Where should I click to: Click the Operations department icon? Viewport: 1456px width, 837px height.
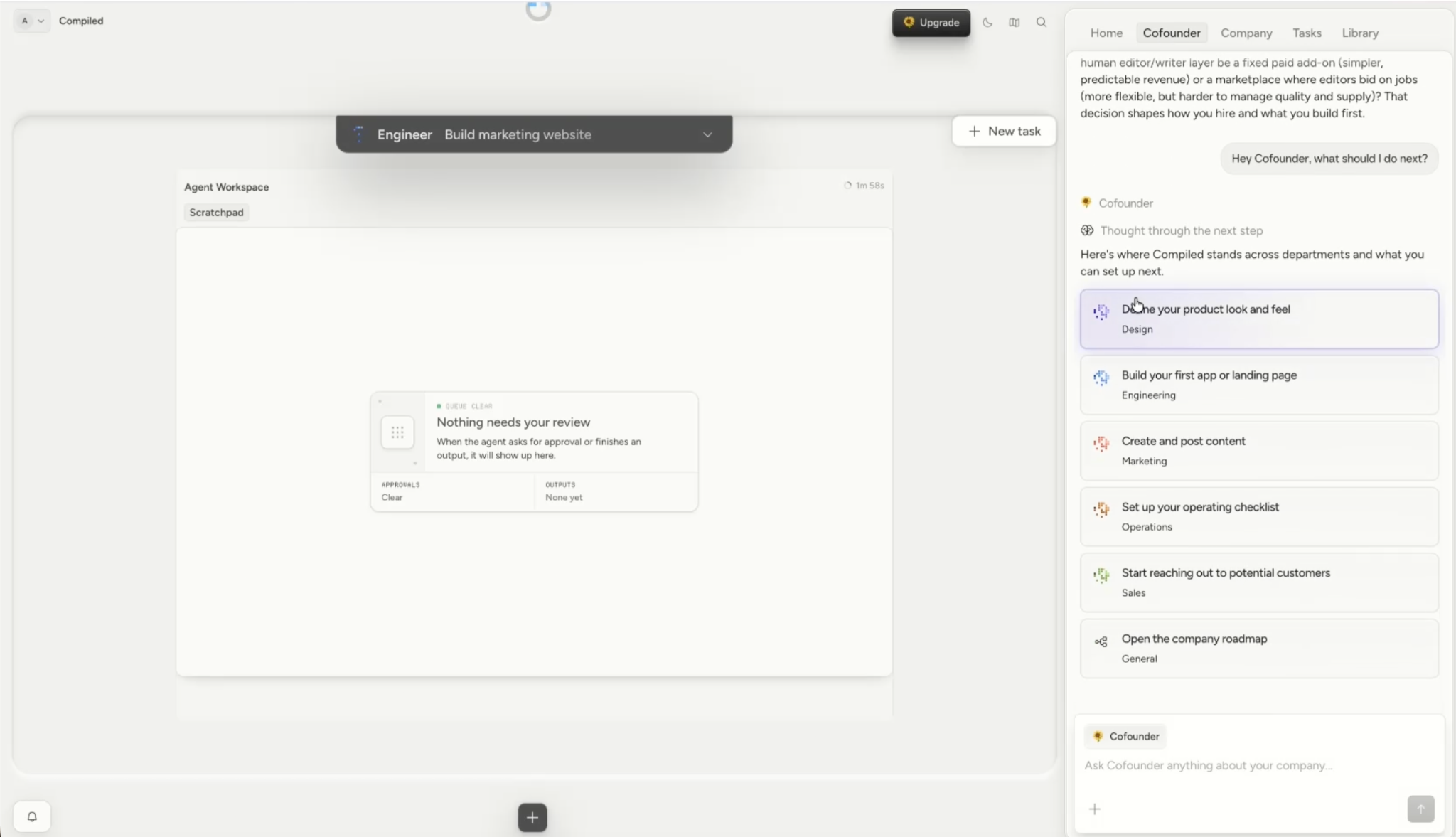point(1101,509)
